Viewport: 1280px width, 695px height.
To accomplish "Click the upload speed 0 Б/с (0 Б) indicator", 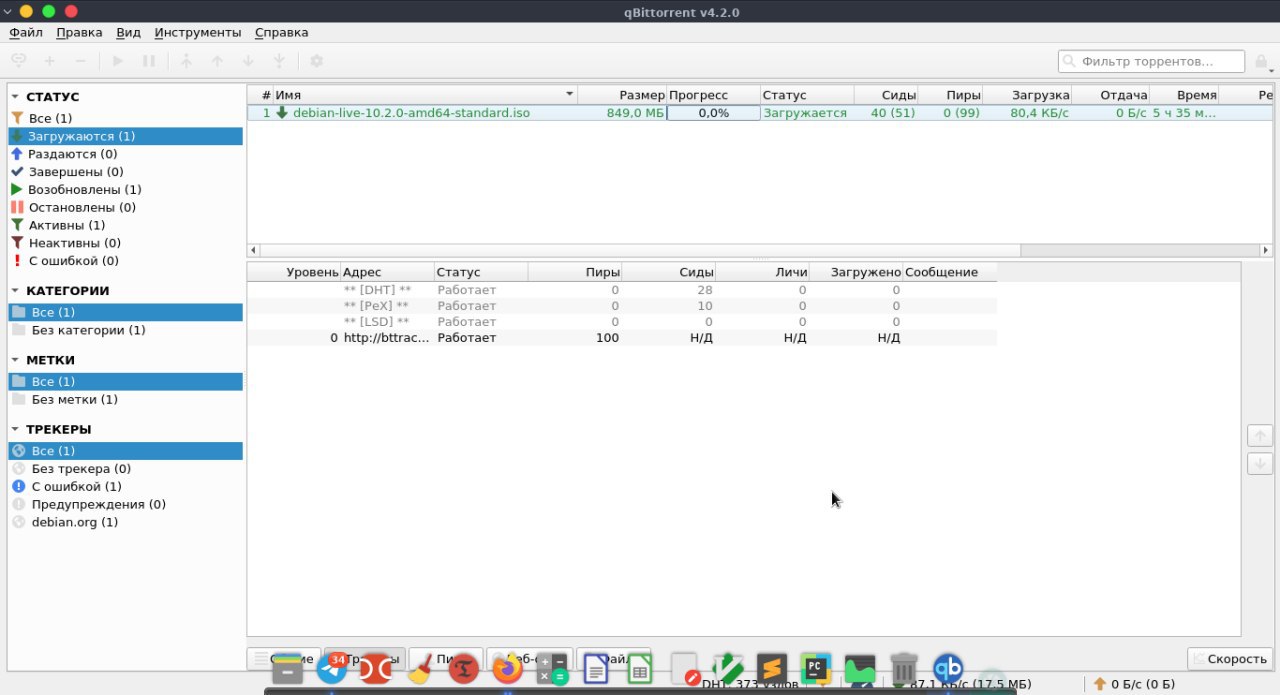I will click(1135, 684).
